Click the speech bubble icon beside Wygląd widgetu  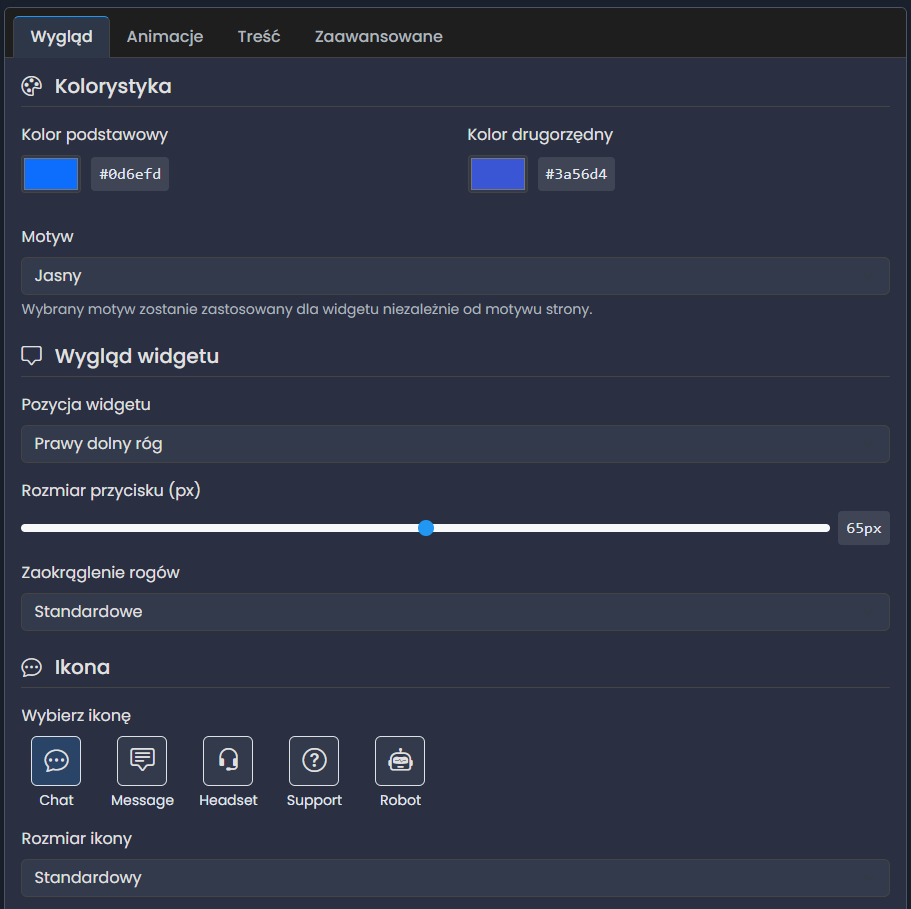coord(32,356)
